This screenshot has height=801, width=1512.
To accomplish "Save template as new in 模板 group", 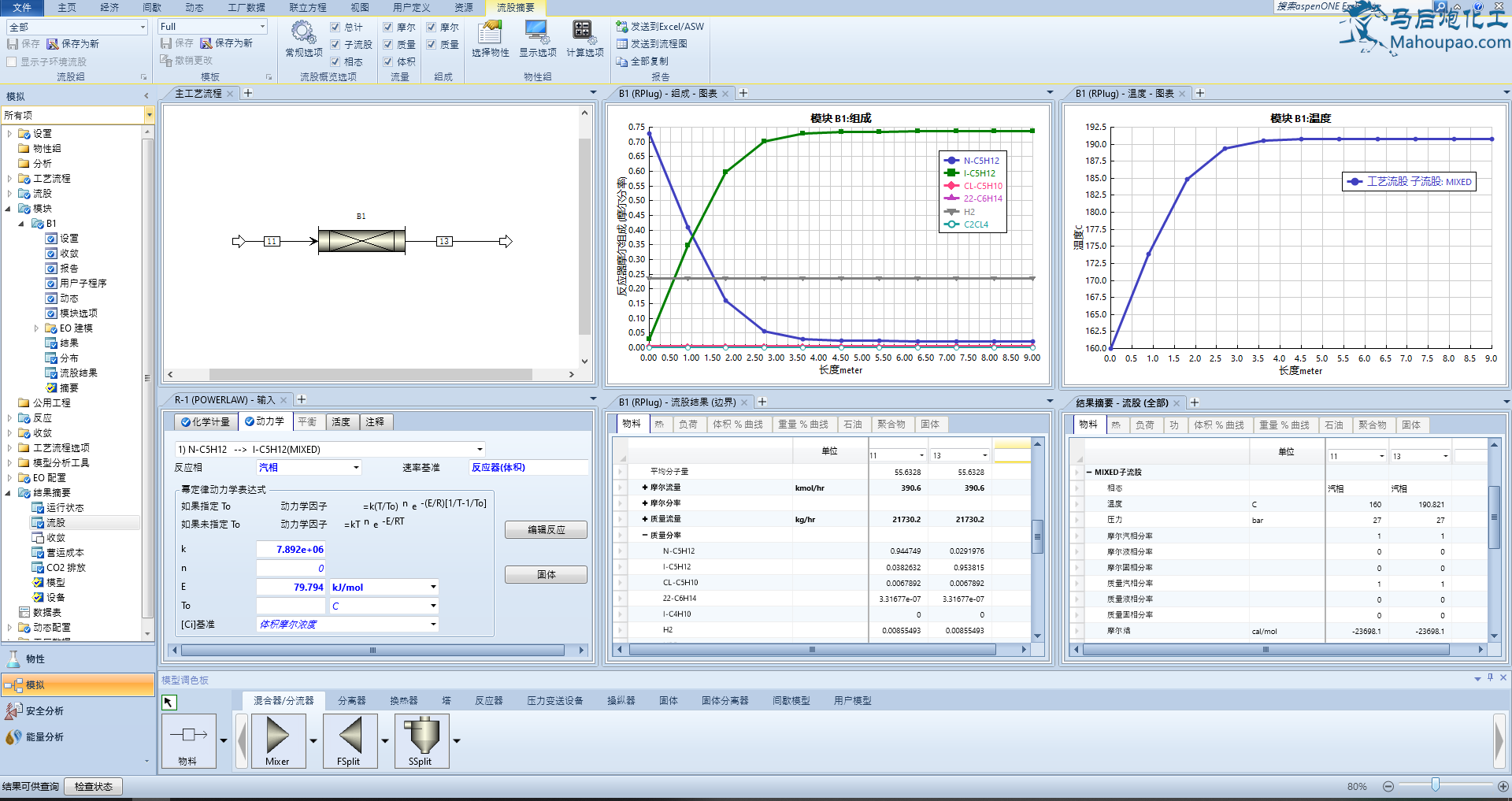I will 227,43.
